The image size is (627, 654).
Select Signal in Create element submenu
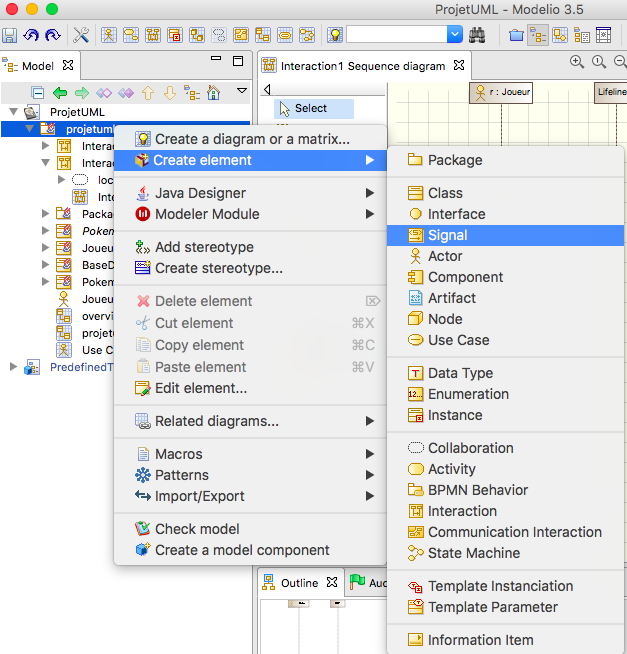tap(447, 235)
